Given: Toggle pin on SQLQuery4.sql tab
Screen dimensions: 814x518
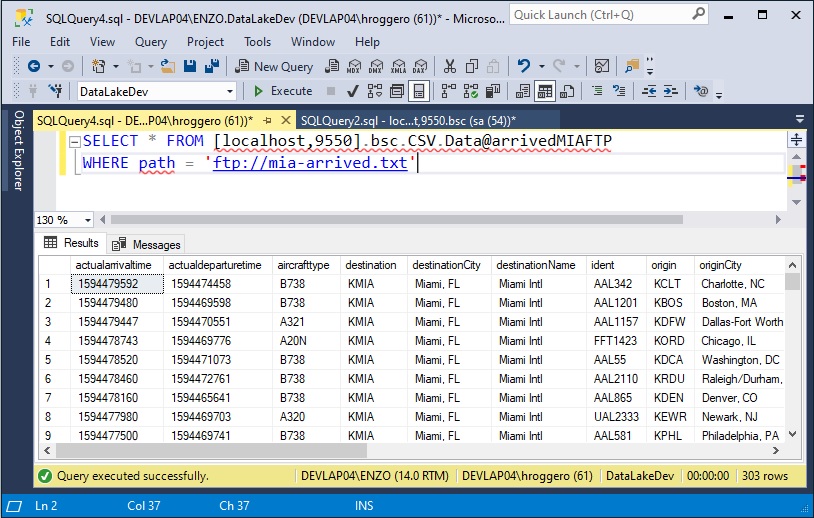Looking at the screenshot, I should [267, 120].
